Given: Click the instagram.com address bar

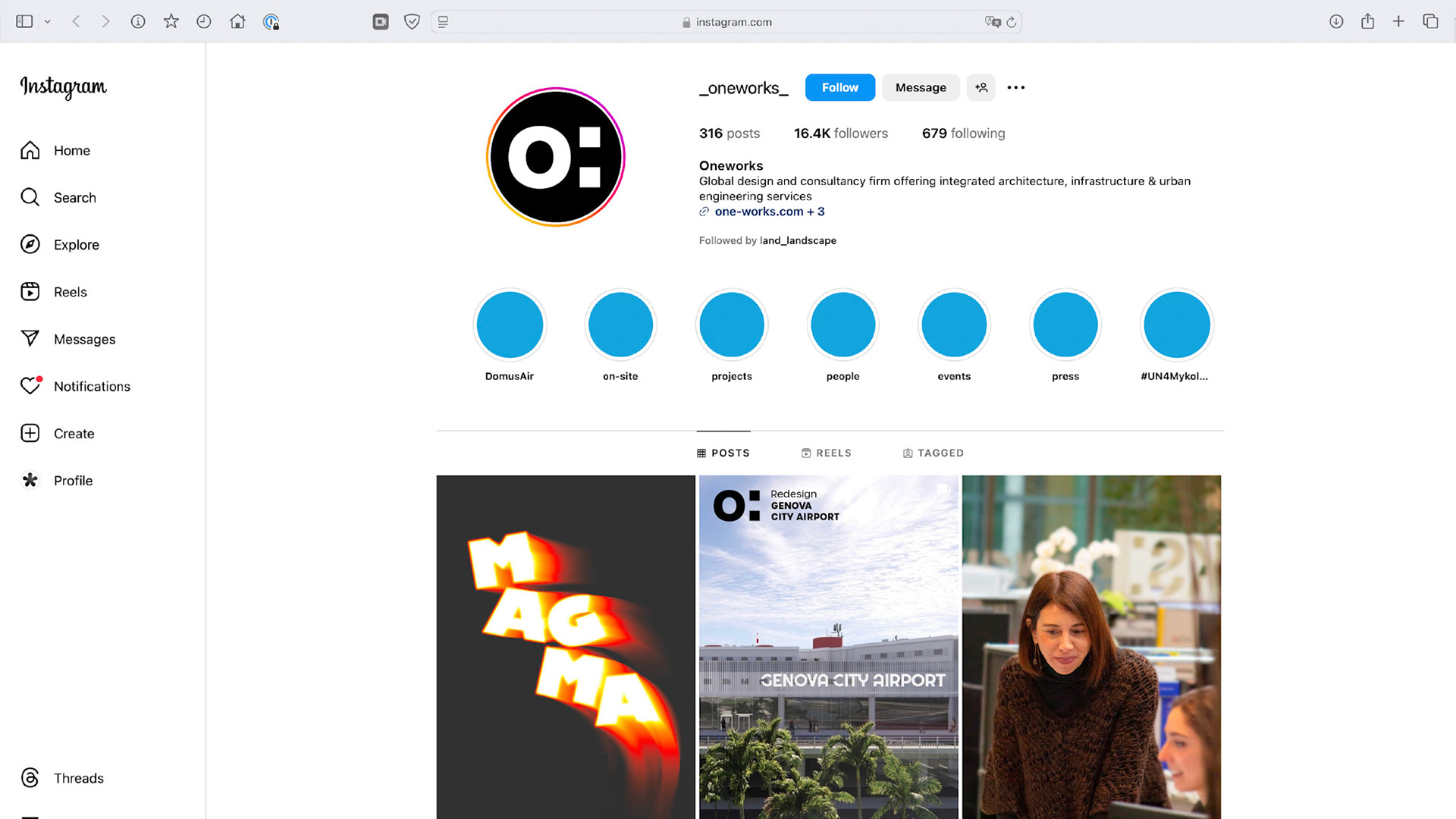Looking at the screenshot, I should click(726, 22).
